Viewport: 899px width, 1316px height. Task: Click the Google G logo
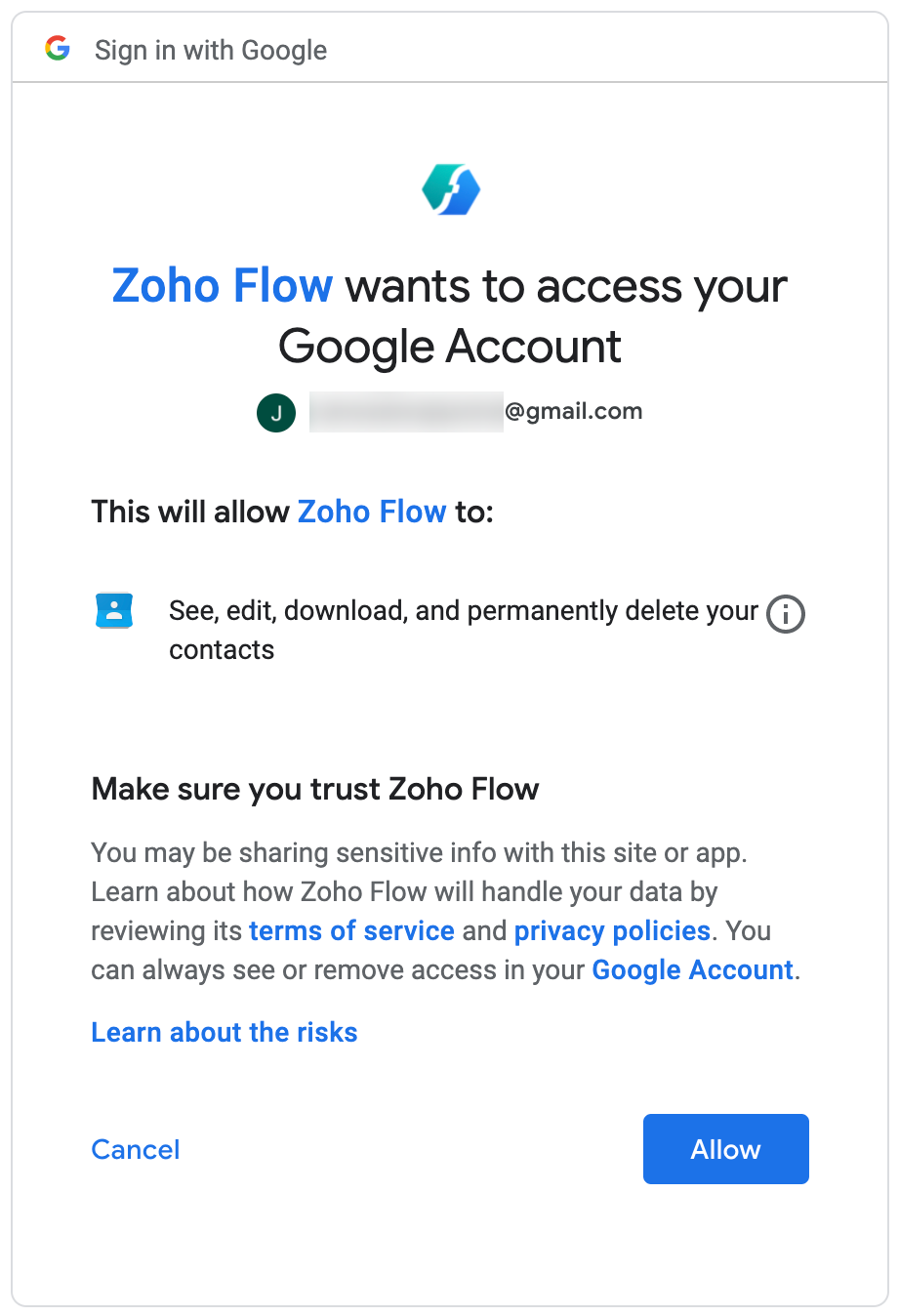click(x=58, y=48)
